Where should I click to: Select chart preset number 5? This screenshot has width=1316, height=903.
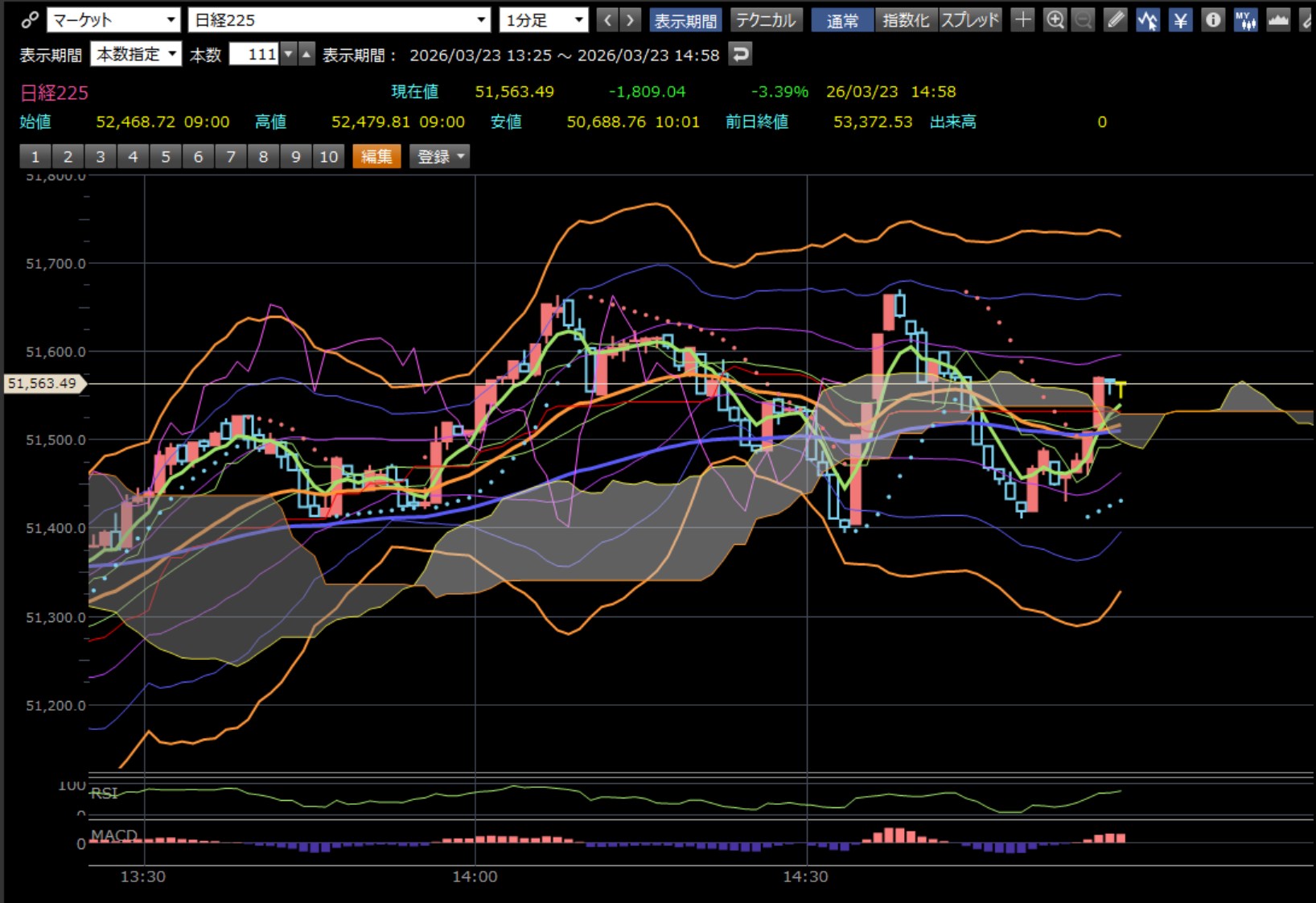coord(166,157)
